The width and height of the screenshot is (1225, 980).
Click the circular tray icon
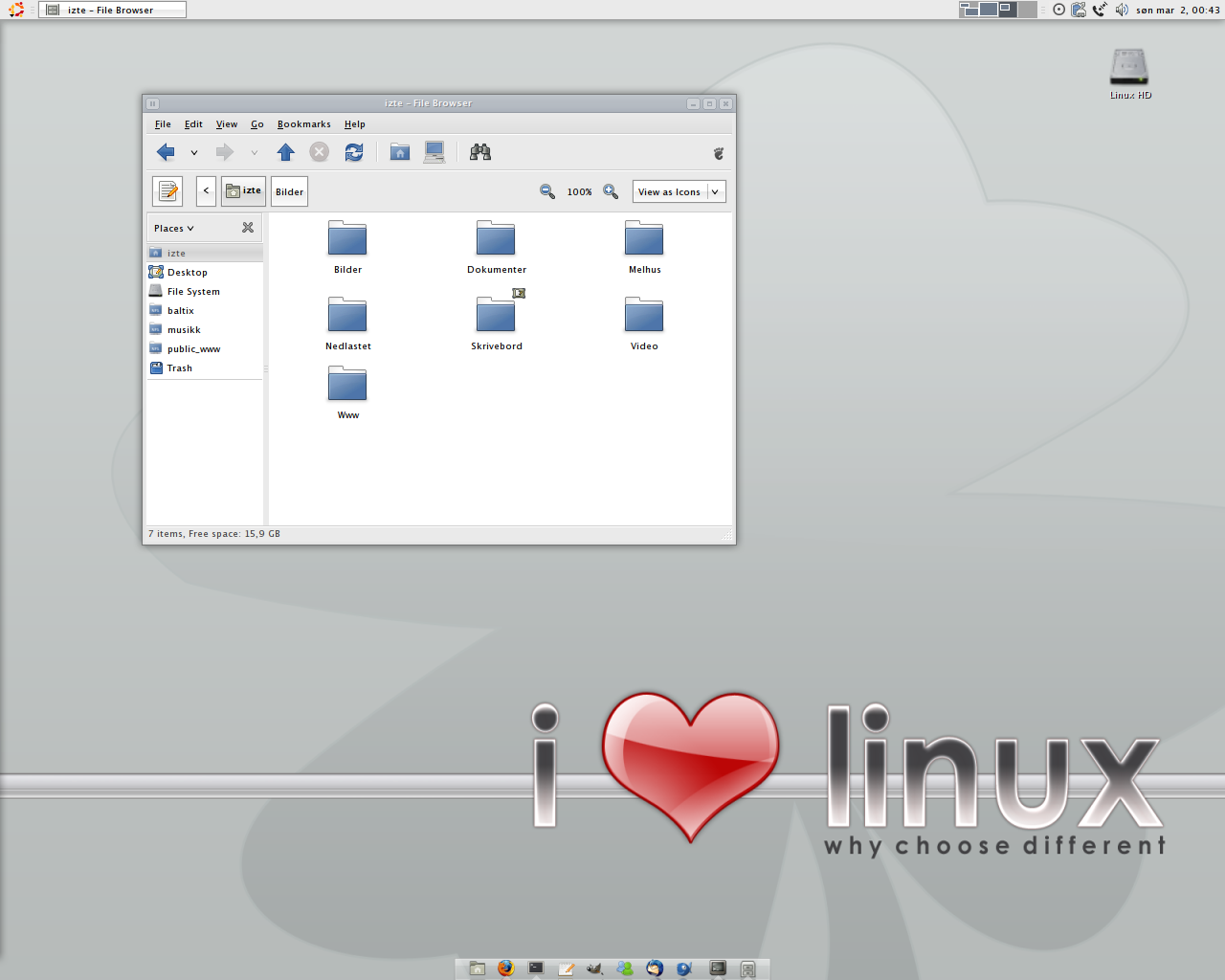pos(1058,10)
